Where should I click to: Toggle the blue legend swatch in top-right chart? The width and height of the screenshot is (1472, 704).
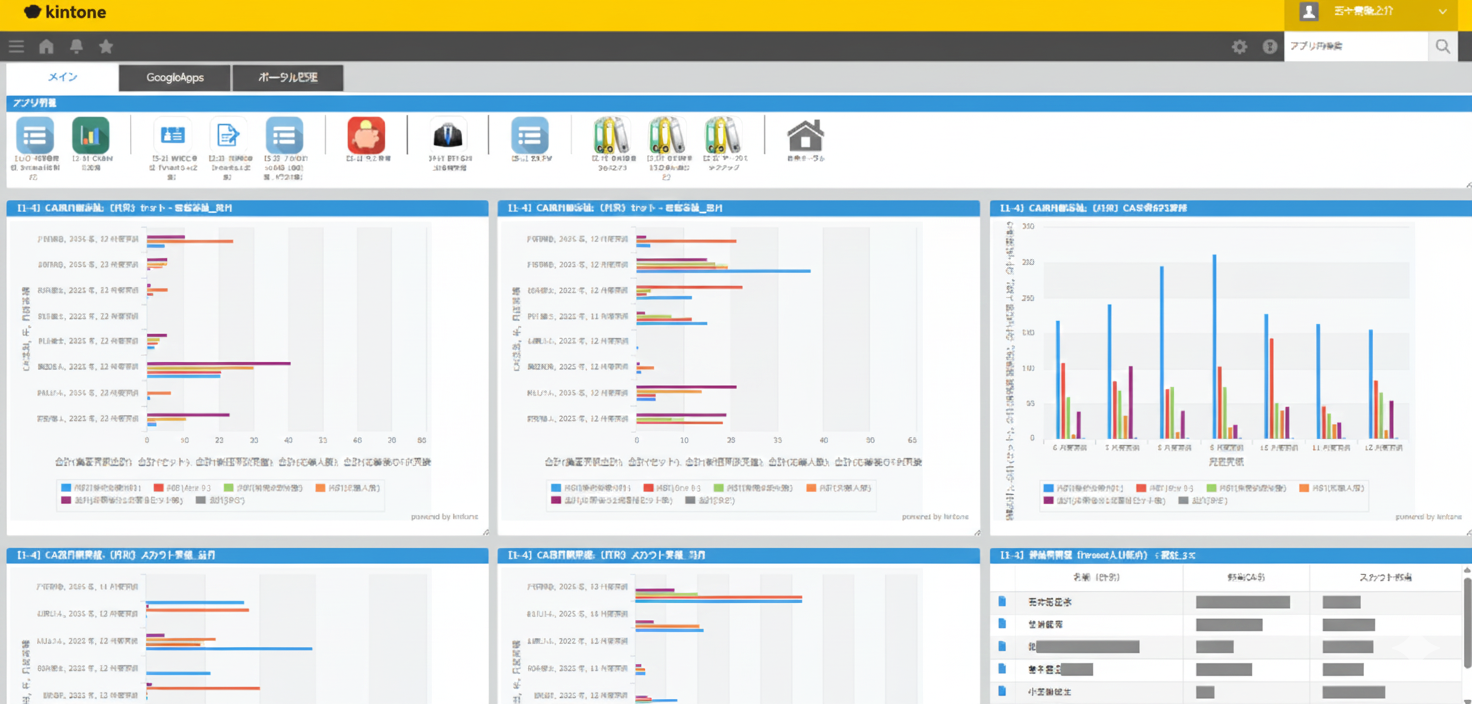[1049, 488]
